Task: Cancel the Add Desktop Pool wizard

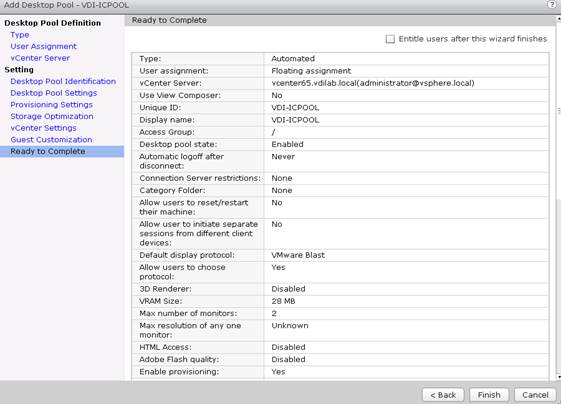Action: (535, 395)
